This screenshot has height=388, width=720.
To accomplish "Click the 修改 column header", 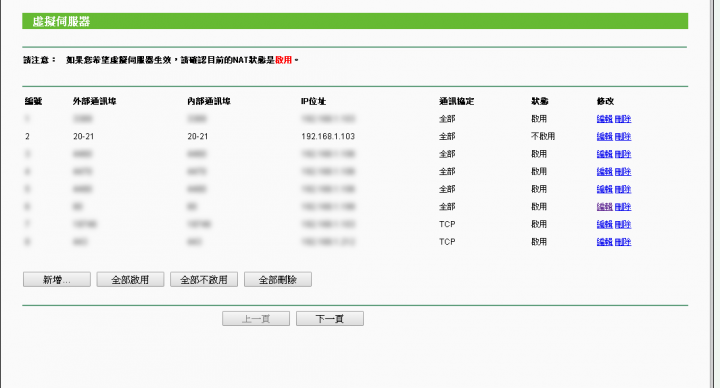I will tap(605, 101).
